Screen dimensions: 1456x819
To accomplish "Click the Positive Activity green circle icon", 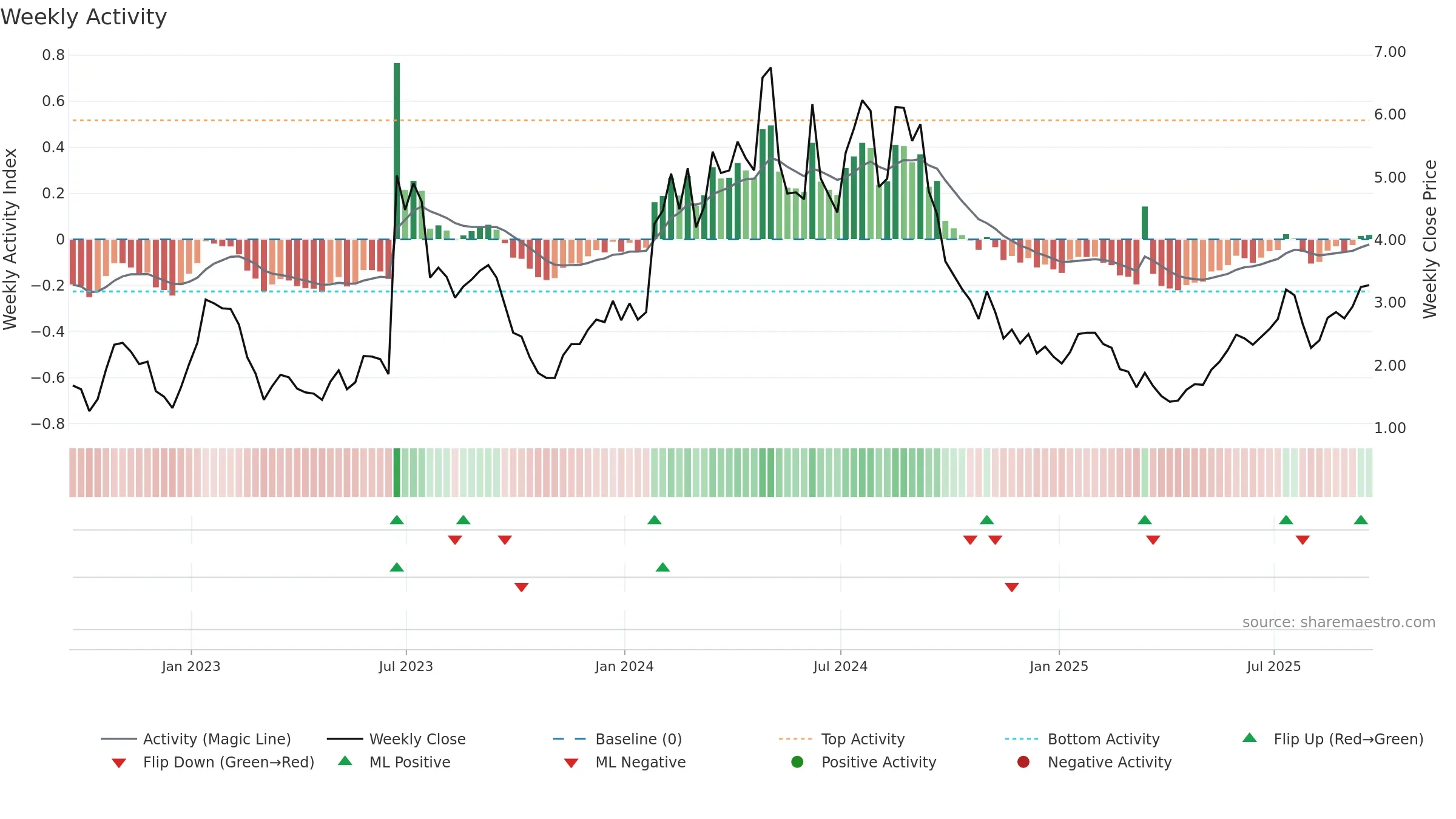I will point(798,762).
